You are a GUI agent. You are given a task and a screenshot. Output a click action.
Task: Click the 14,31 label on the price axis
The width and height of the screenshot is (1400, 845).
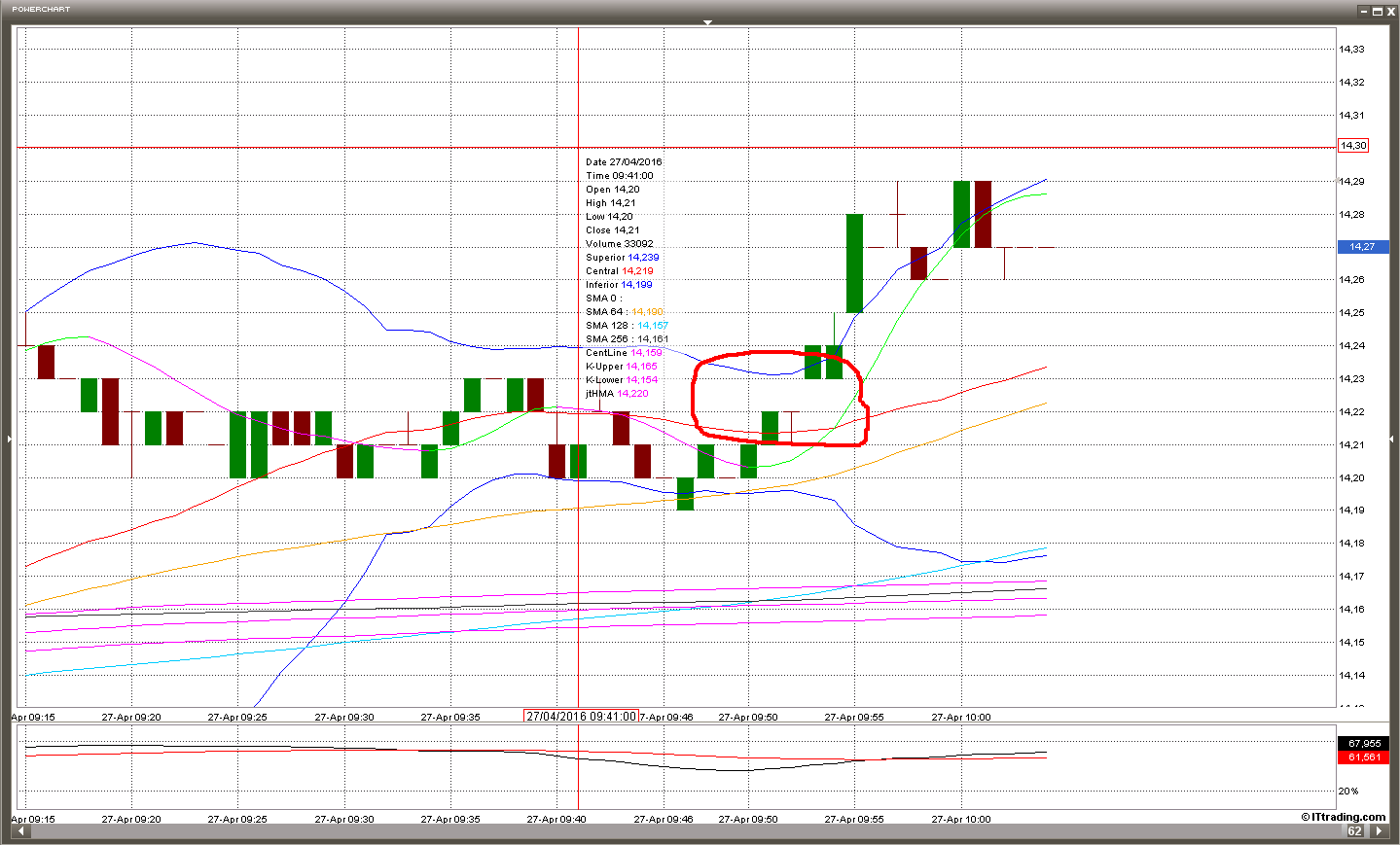click(x=1351, y=115)
